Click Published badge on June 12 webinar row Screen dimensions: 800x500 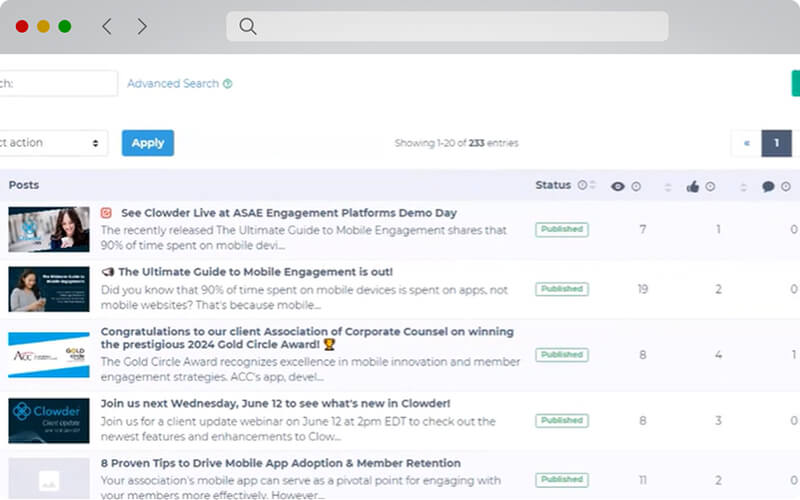[562, 421]
